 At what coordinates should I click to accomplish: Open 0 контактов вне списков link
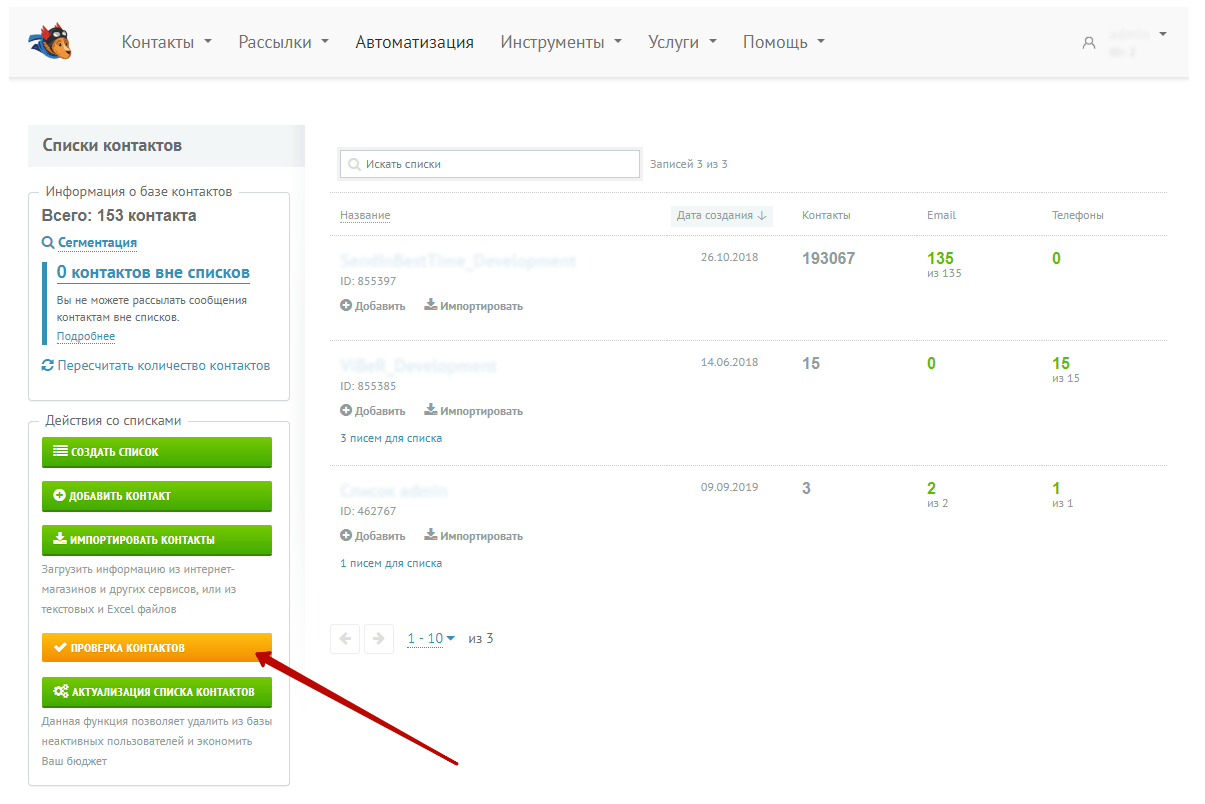coord(153,272)
